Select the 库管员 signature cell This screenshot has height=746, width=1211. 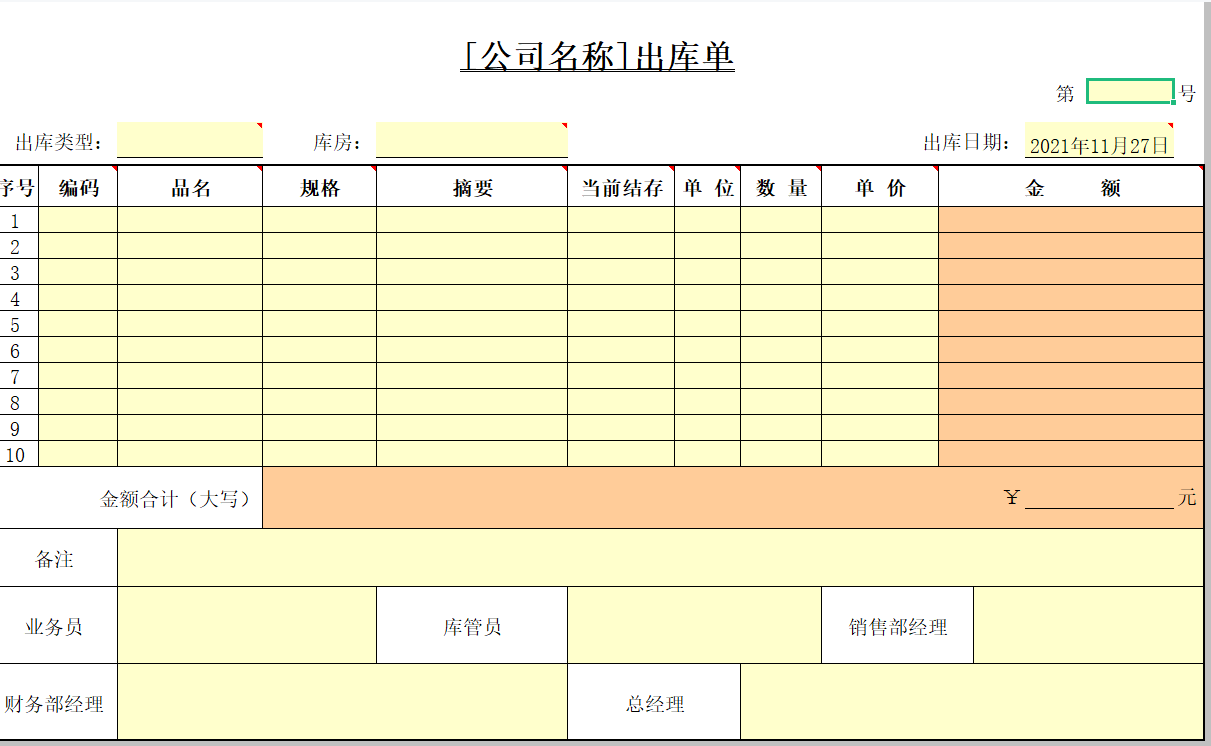tap(690, 625)
